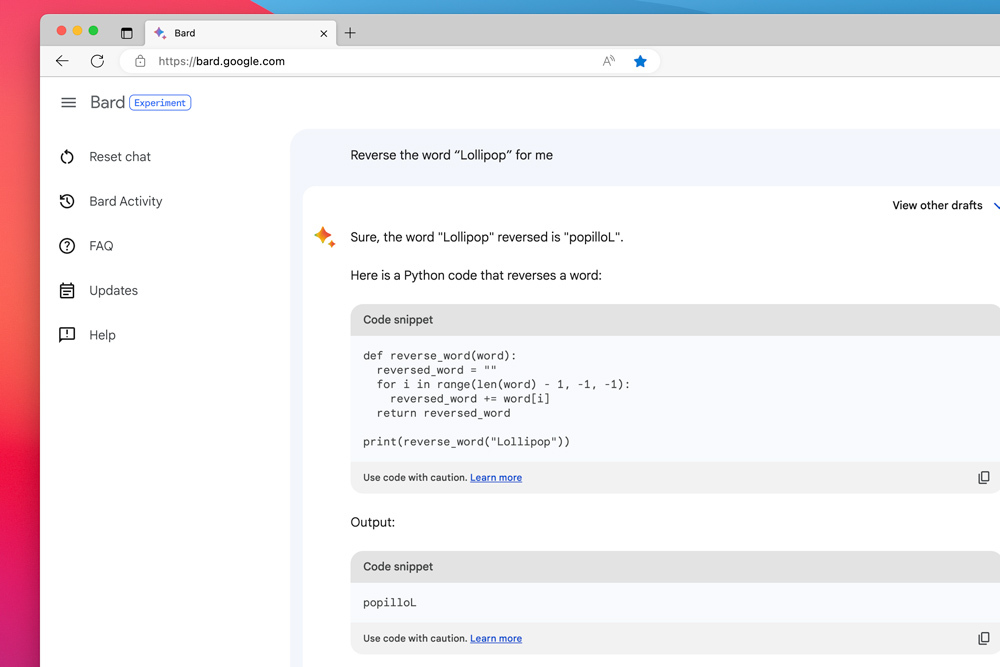Close the Bard browser tab

(x=324, y=34)
